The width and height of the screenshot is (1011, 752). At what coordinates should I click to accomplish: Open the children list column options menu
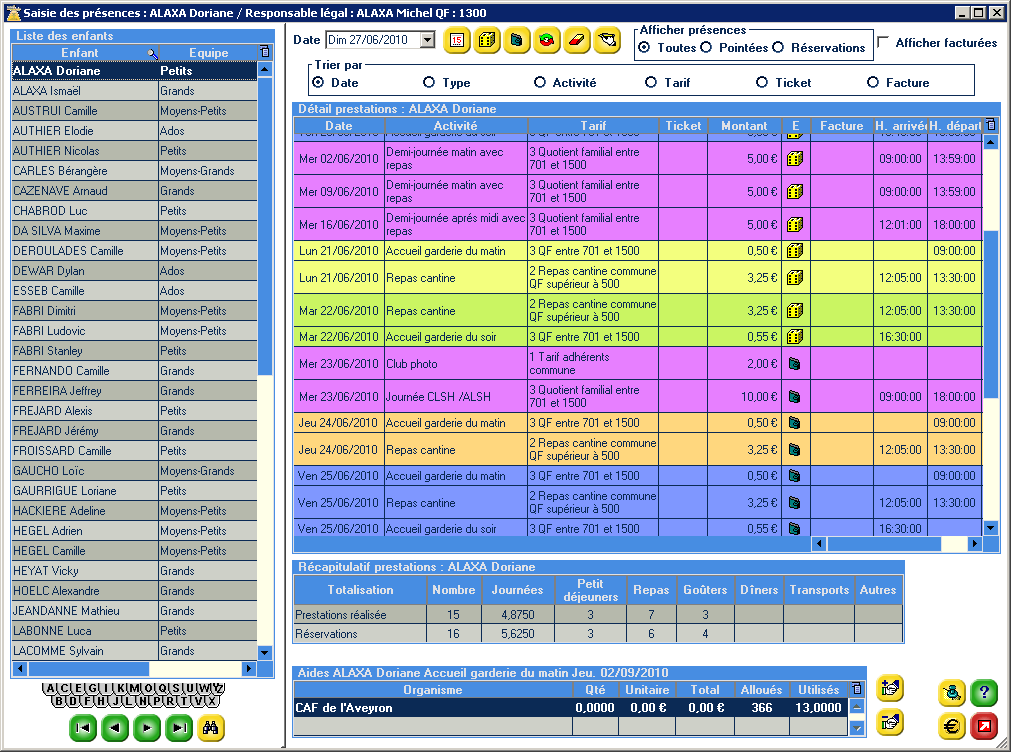click(264, 52)
